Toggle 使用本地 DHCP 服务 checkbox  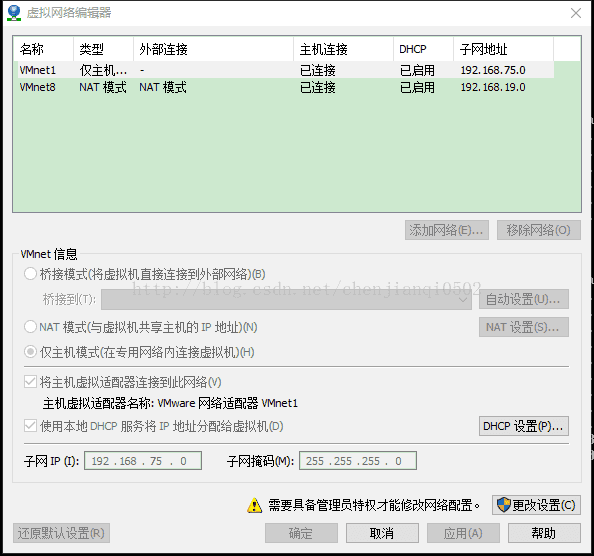[30, 426]
